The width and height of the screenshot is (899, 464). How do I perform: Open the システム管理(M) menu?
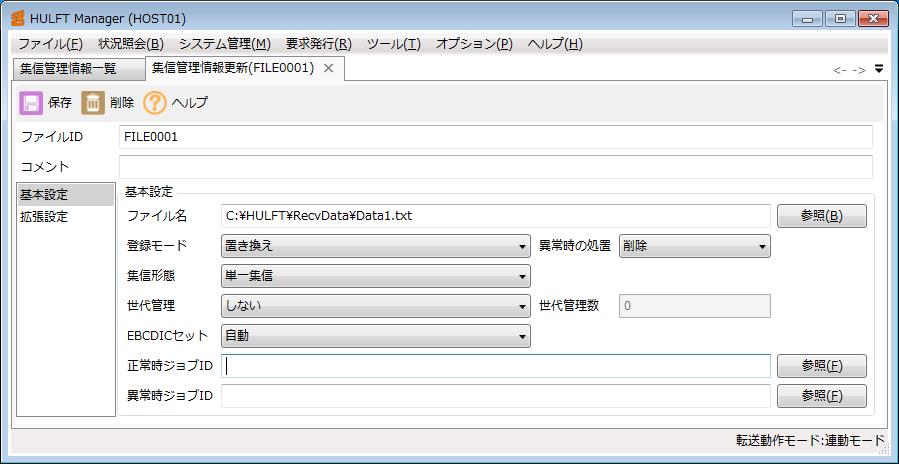click(x=225, y=44)
